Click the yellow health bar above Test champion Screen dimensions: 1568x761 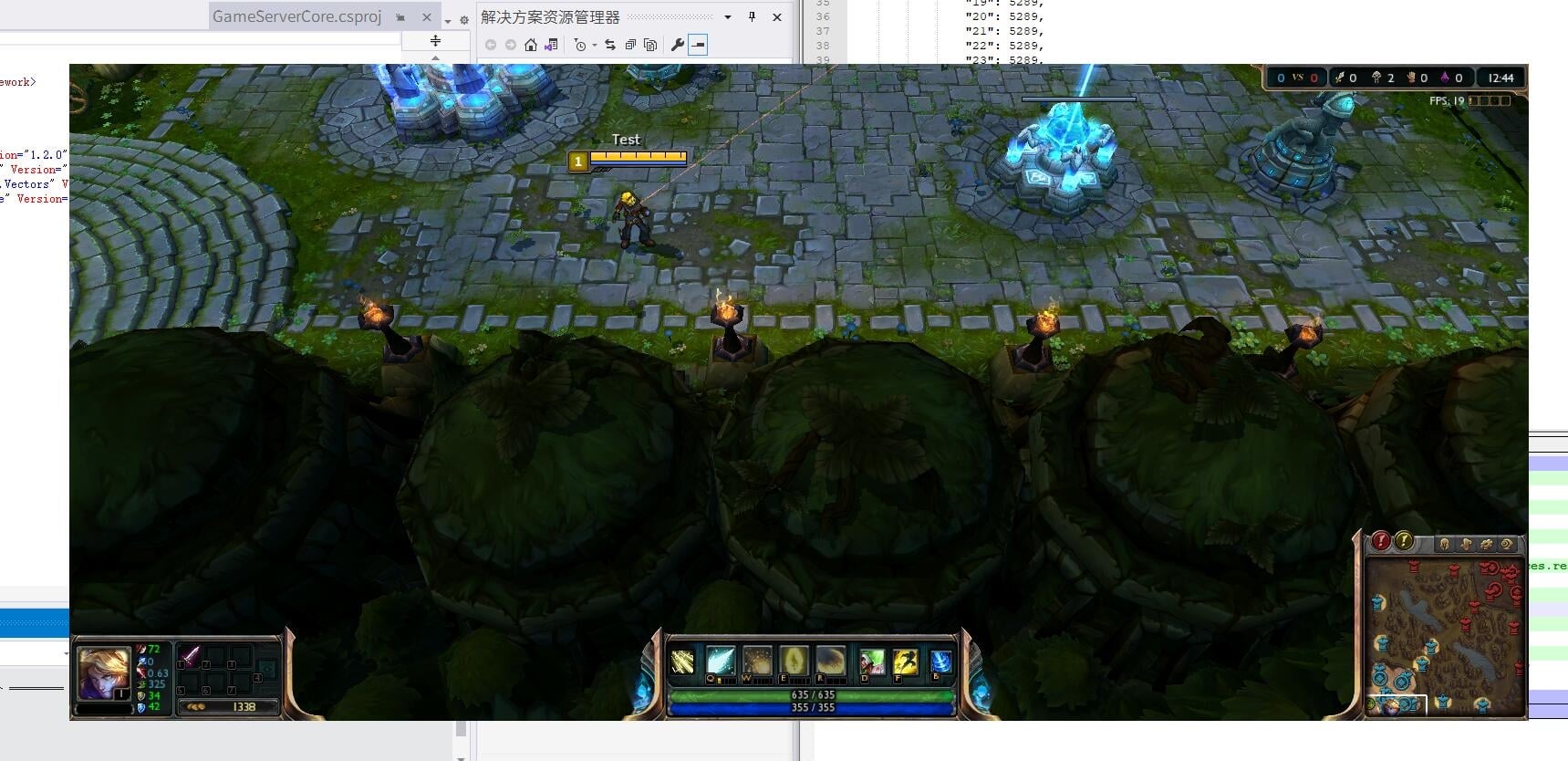tap(638, 157)
